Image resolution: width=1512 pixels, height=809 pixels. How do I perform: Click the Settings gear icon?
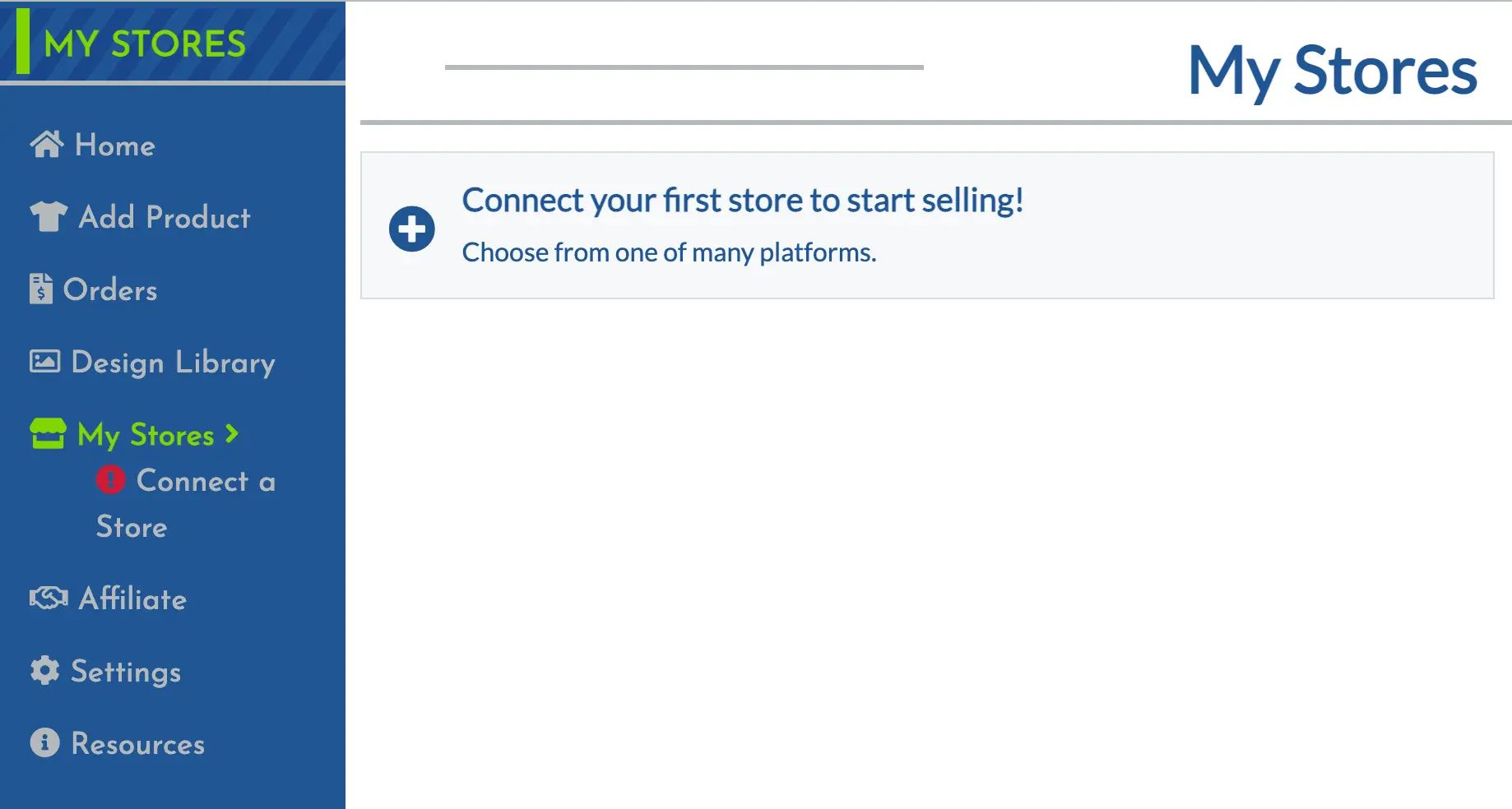pyautogui.click(x=45, y=671)
